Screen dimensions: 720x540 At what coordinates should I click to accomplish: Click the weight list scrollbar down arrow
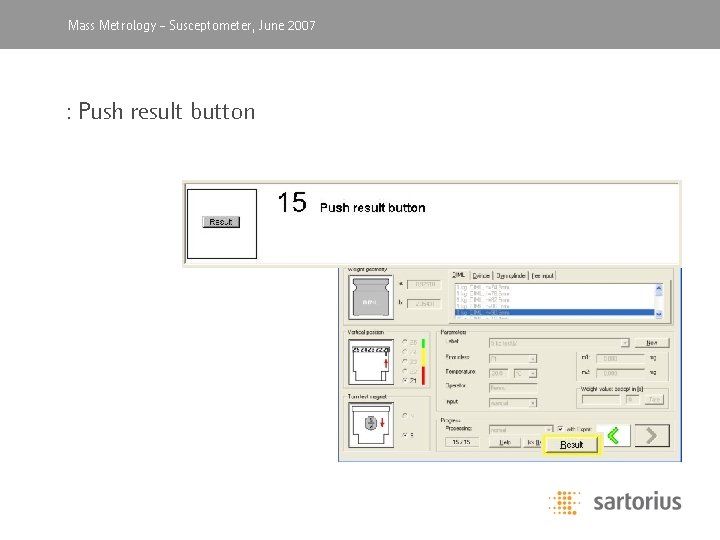pos(659,314)
